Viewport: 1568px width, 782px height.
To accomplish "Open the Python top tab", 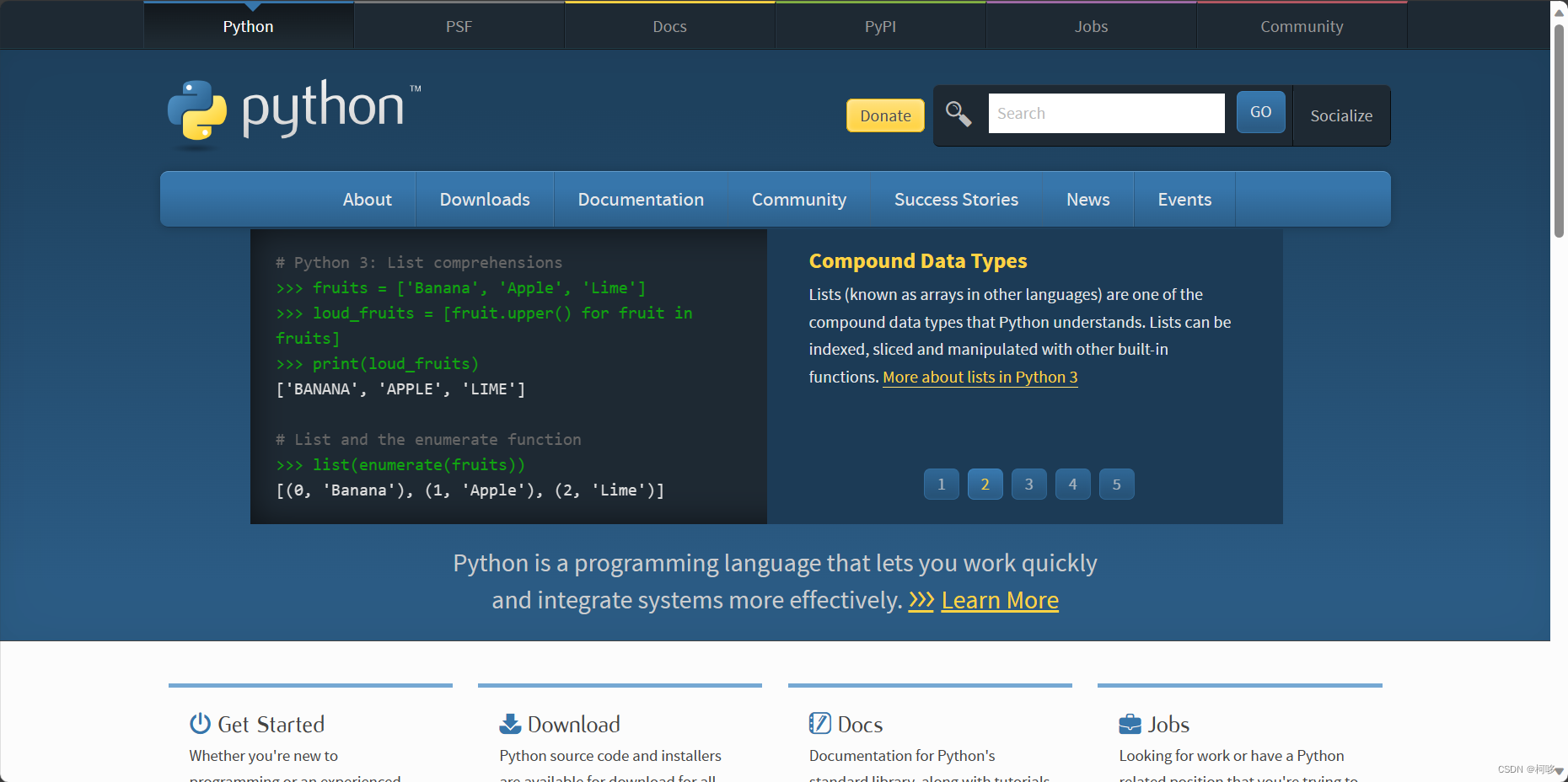I will tap(249, 26).
